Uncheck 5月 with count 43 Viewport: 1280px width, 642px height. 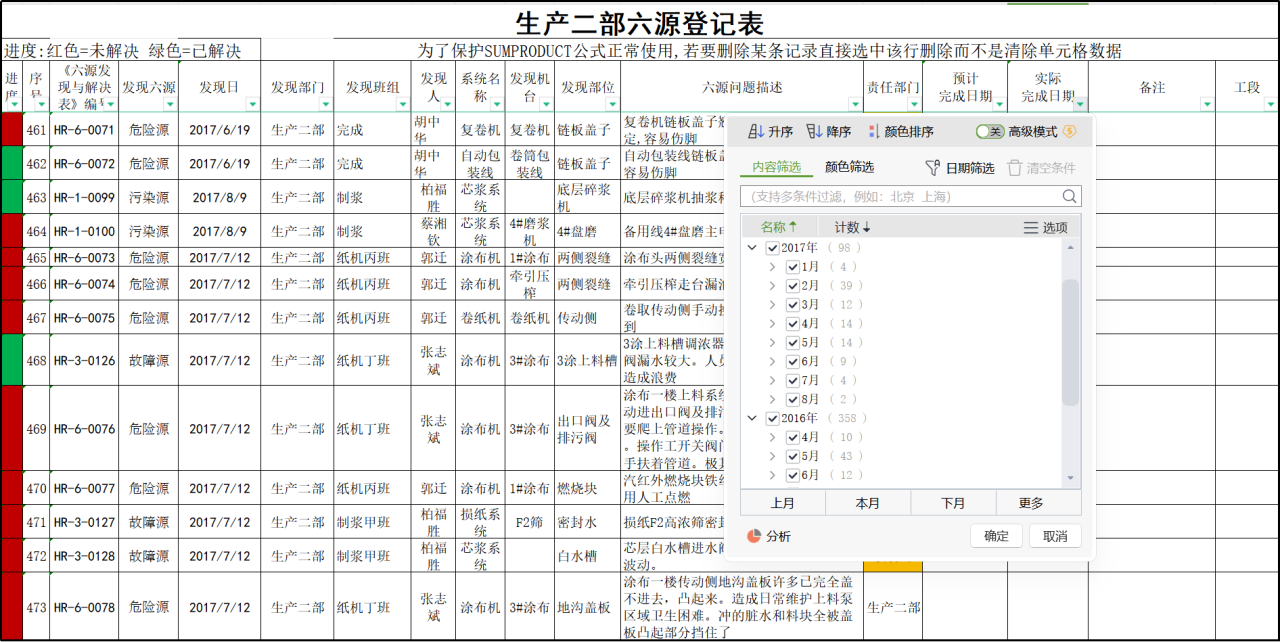(x=793, y=456)
